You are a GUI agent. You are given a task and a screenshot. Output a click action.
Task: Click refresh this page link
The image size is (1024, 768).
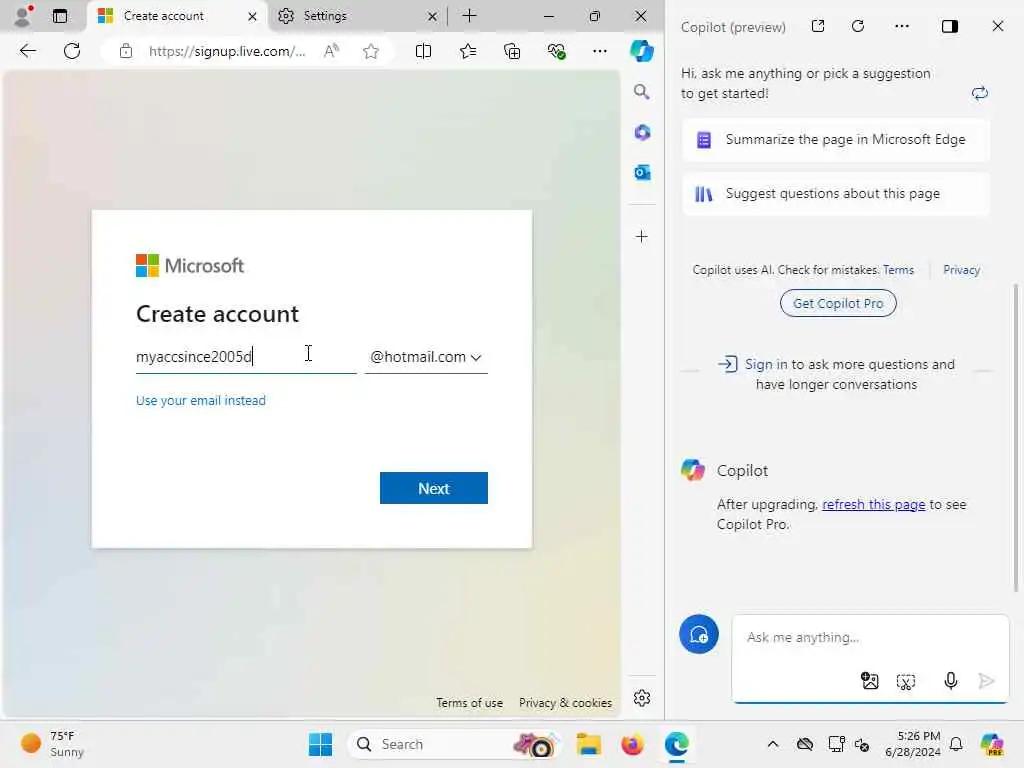click(874, 504)
